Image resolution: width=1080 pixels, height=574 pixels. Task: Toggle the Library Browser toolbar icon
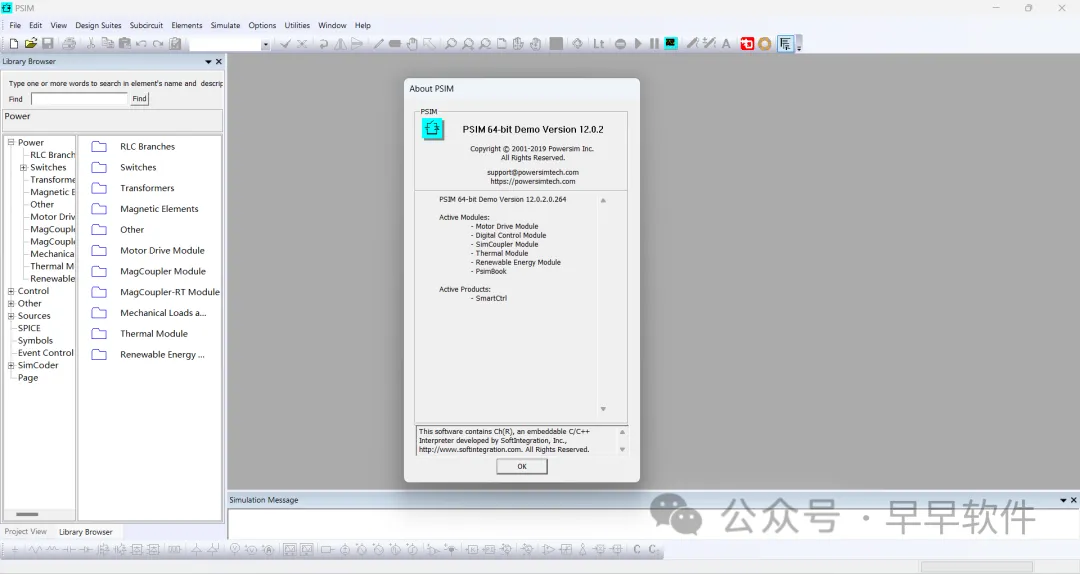click(785, 43)
